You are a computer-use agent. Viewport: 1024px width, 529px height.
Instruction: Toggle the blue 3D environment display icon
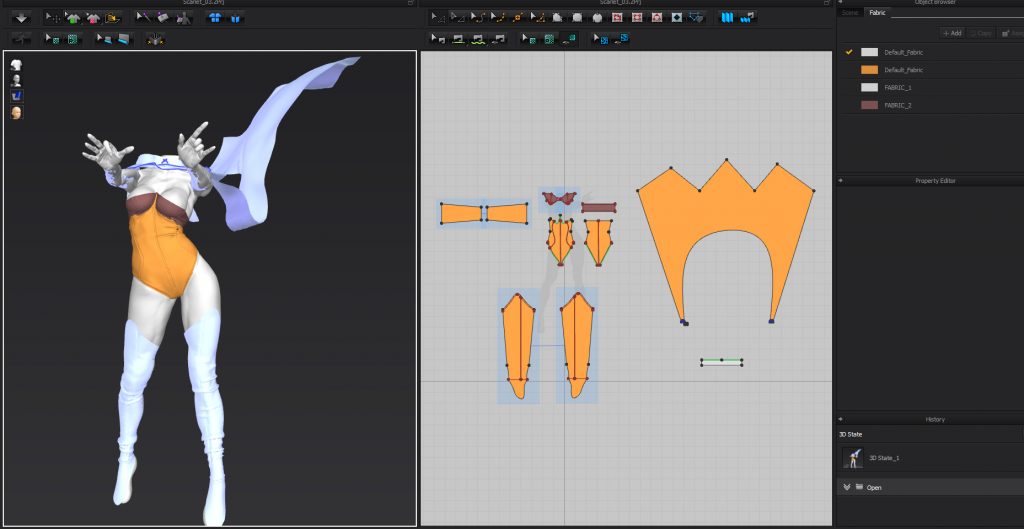click(16, 96)
